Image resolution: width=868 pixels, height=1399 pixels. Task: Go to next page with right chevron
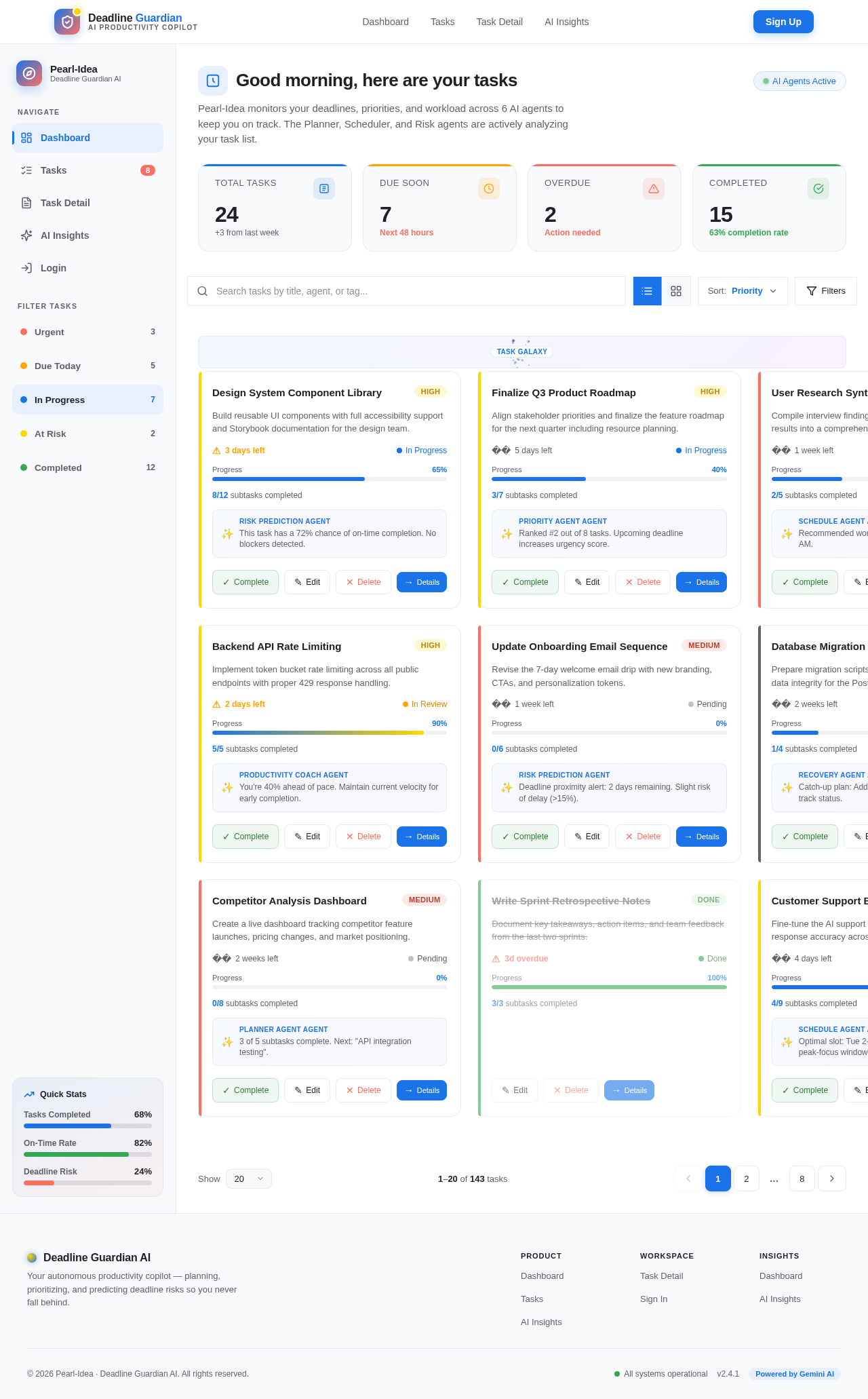[832, 1178]
